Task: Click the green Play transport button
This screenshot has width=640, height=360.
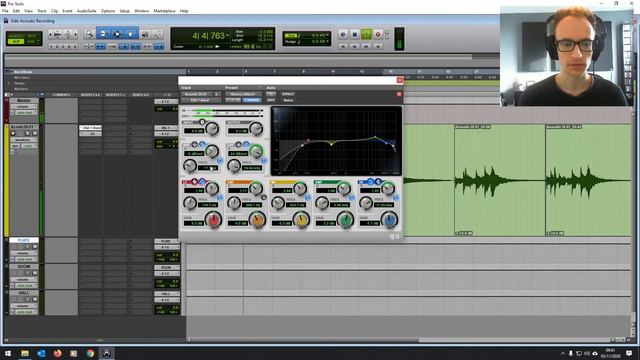Action: (x=366, y=35)
